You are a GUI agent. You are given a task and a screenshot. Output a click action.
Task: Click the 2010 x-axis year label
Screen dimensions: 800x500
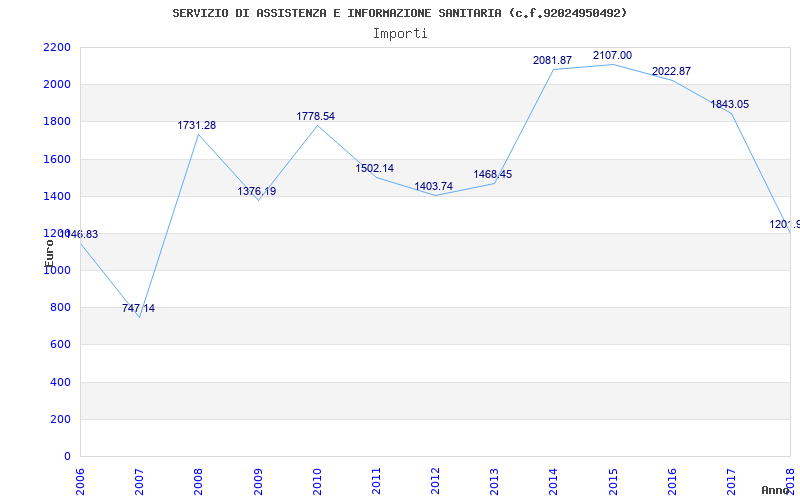tap(317, 481)
